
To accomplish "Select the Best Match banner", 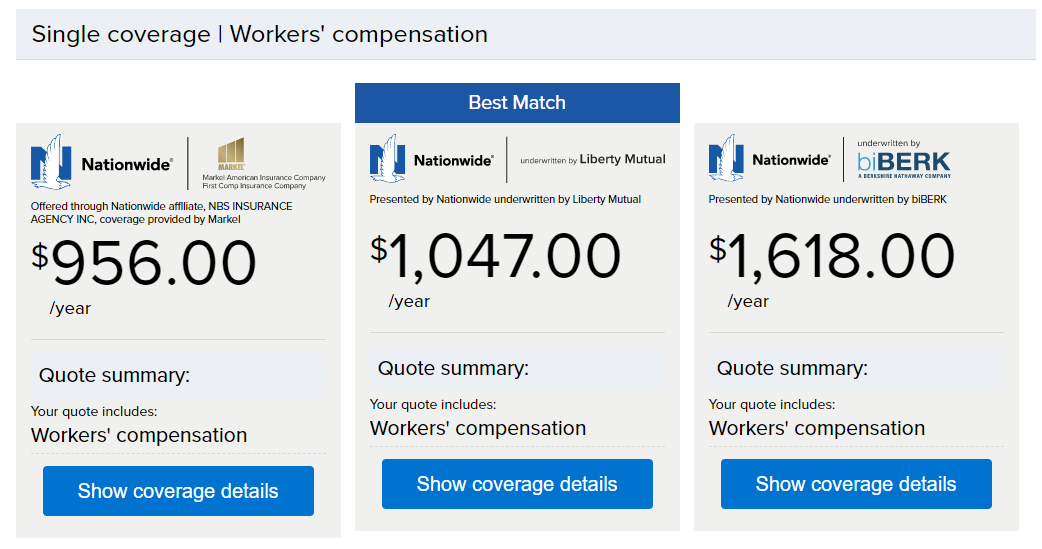I will [517, 103].
